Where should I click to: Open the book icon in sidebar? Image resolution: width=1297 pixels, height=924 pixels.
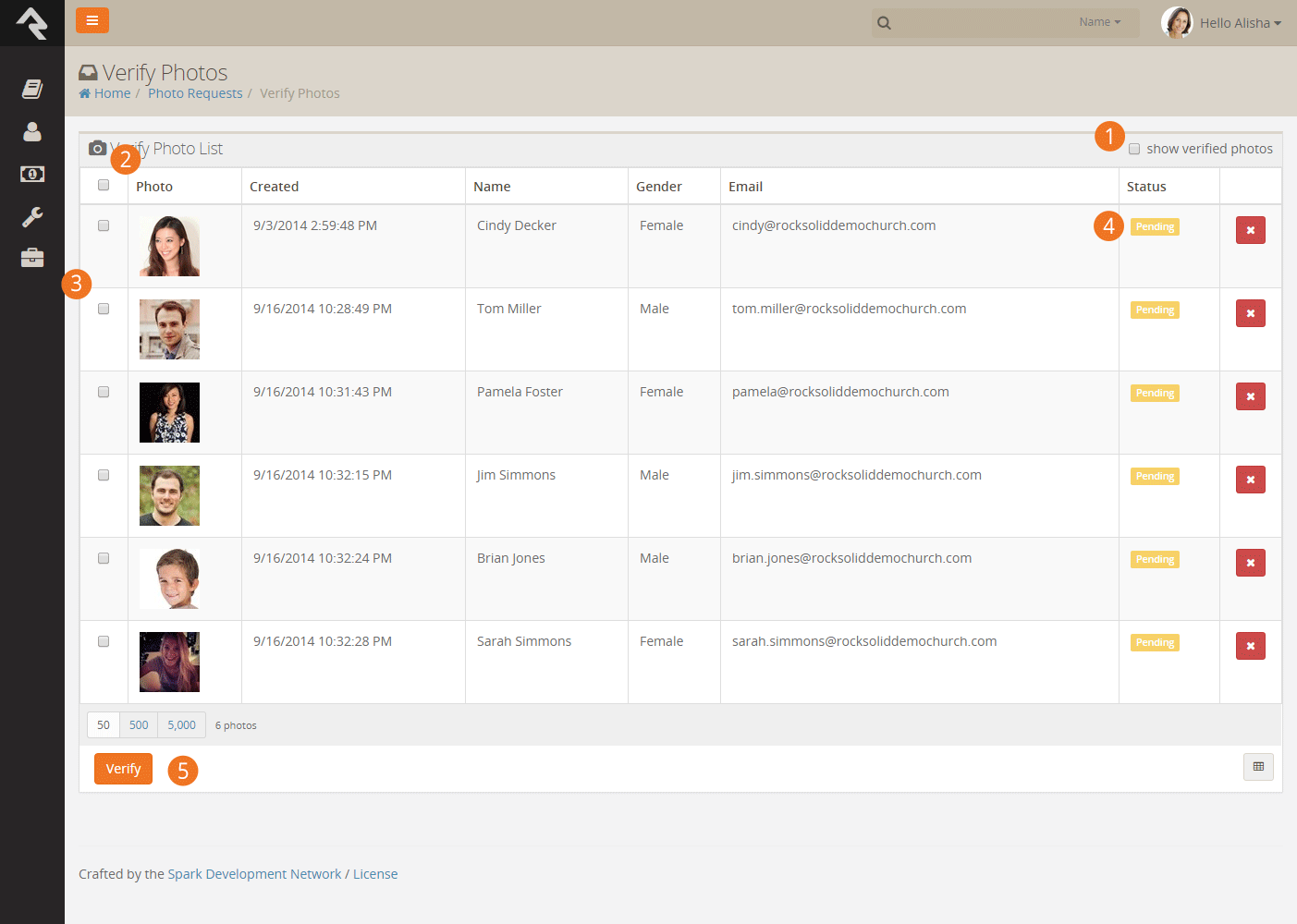pos(32,89)
